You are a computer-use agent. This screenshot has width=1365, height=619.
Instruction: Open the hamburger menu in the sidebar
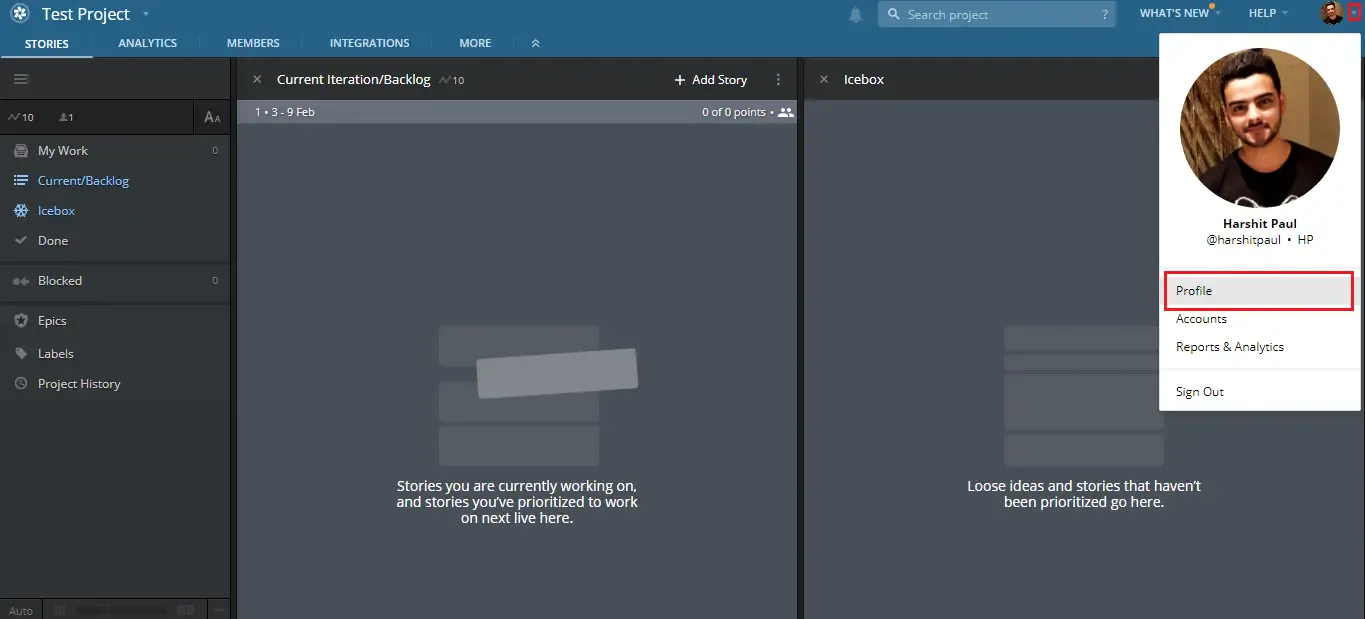click(21, 79)
